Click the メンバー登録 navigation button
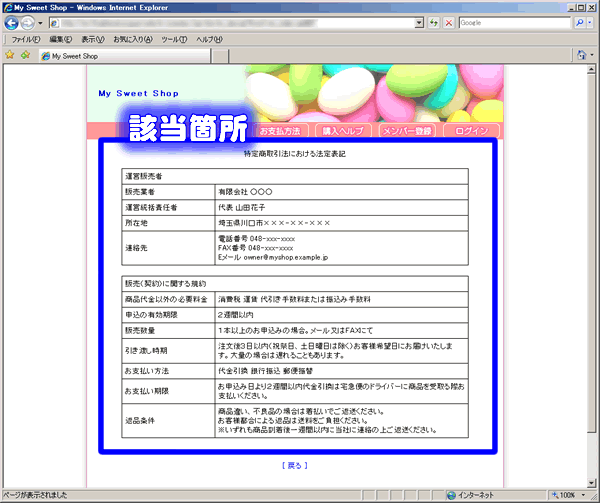Image resolution: width=600 pixels, height=503 pixels. point(406,131)
